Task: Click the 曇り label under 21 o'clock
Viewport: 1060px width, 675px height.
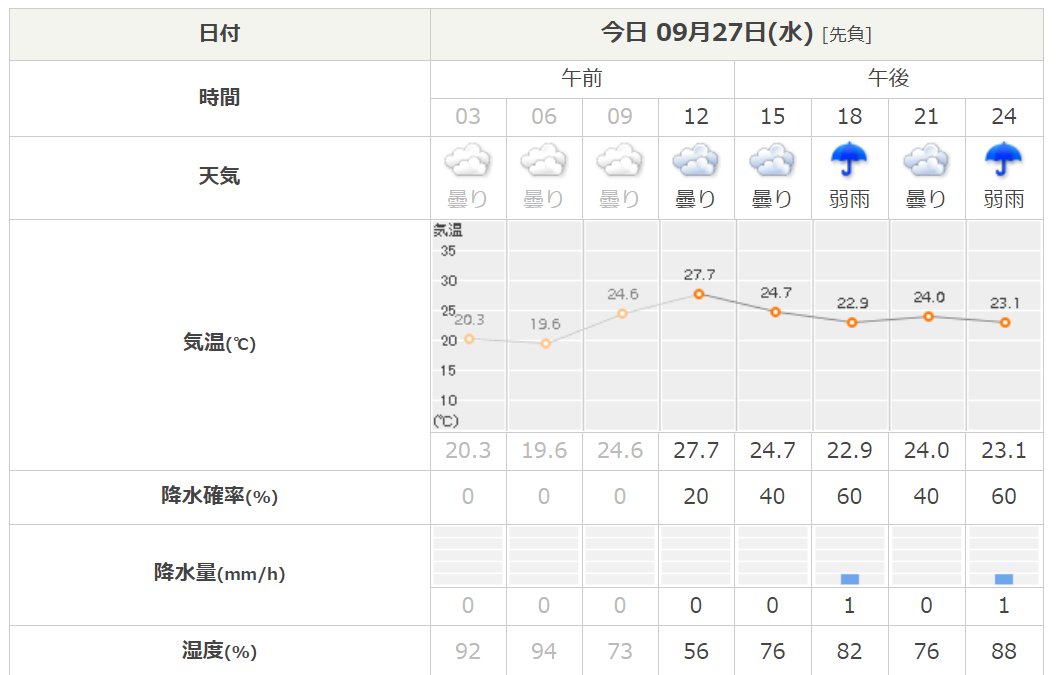Action: click(x=926, y=199)
